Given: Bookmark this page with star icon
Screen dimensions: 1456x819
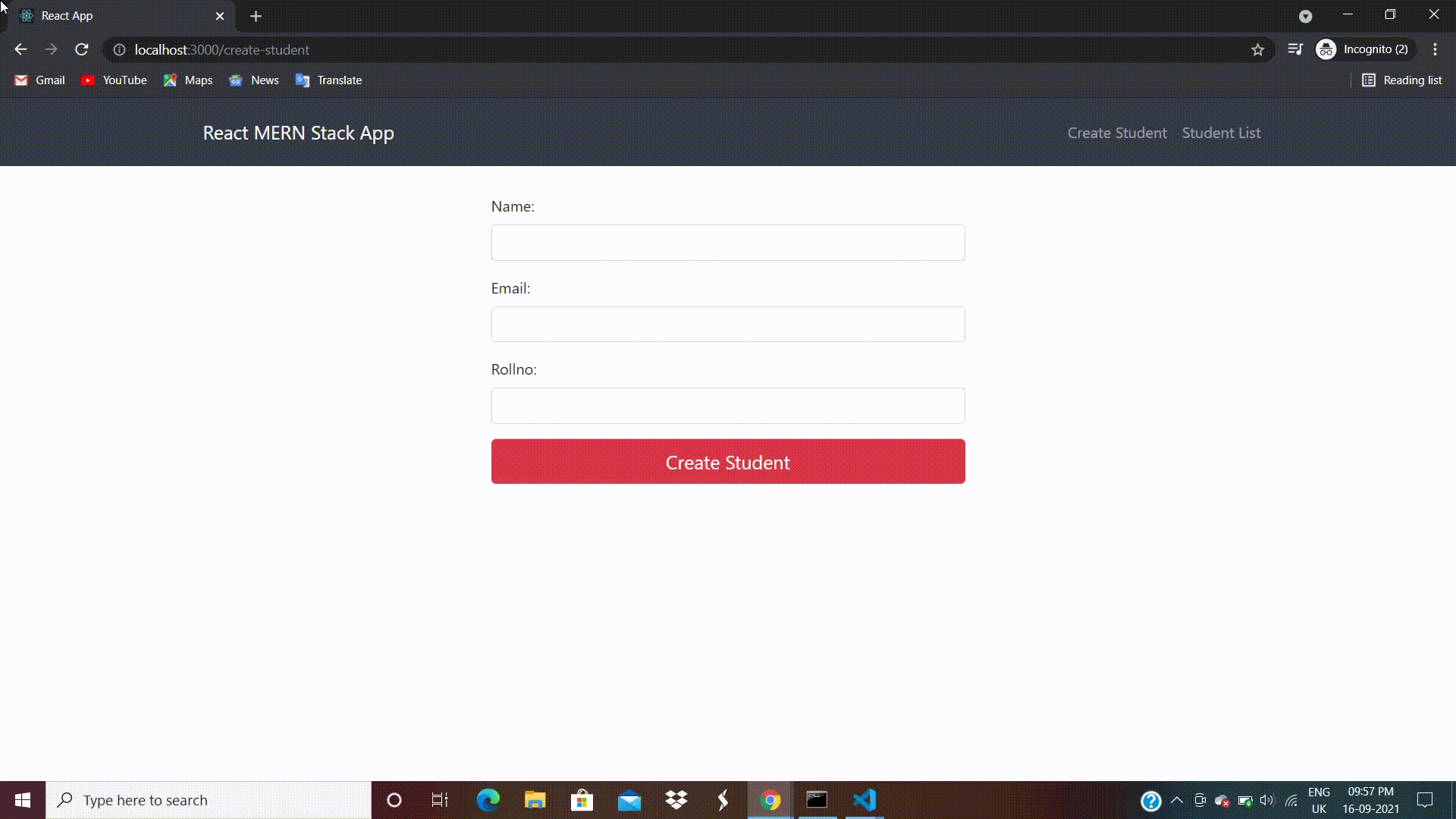Looking at the screenshot, I should [x=1258, y=50].
